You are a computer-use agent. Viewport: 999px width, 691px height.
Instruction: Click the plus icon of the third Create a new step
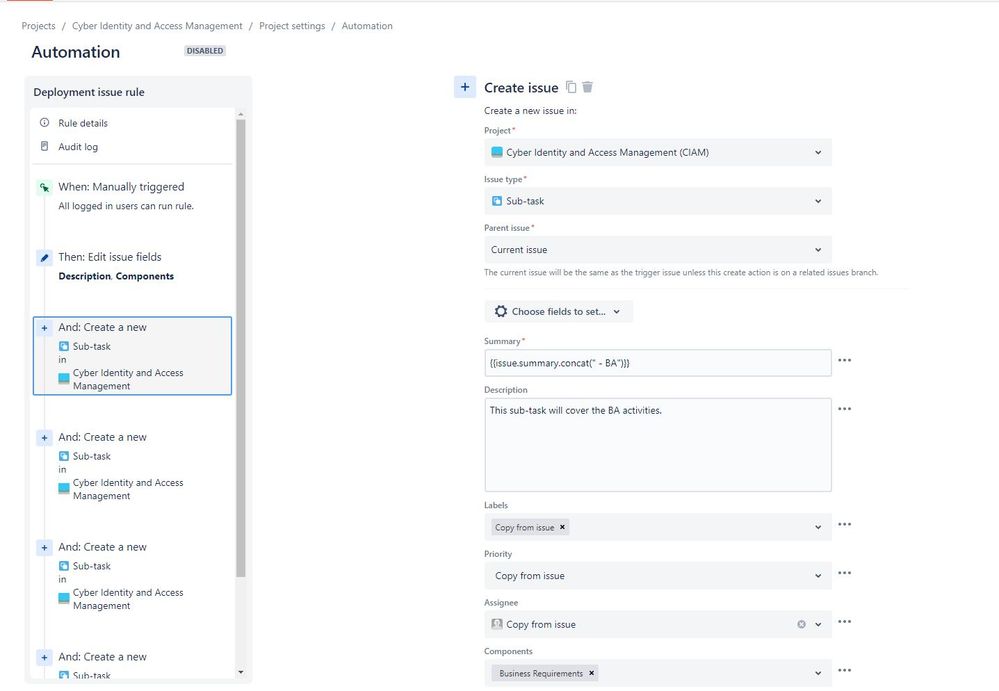(x=45, y=548)
